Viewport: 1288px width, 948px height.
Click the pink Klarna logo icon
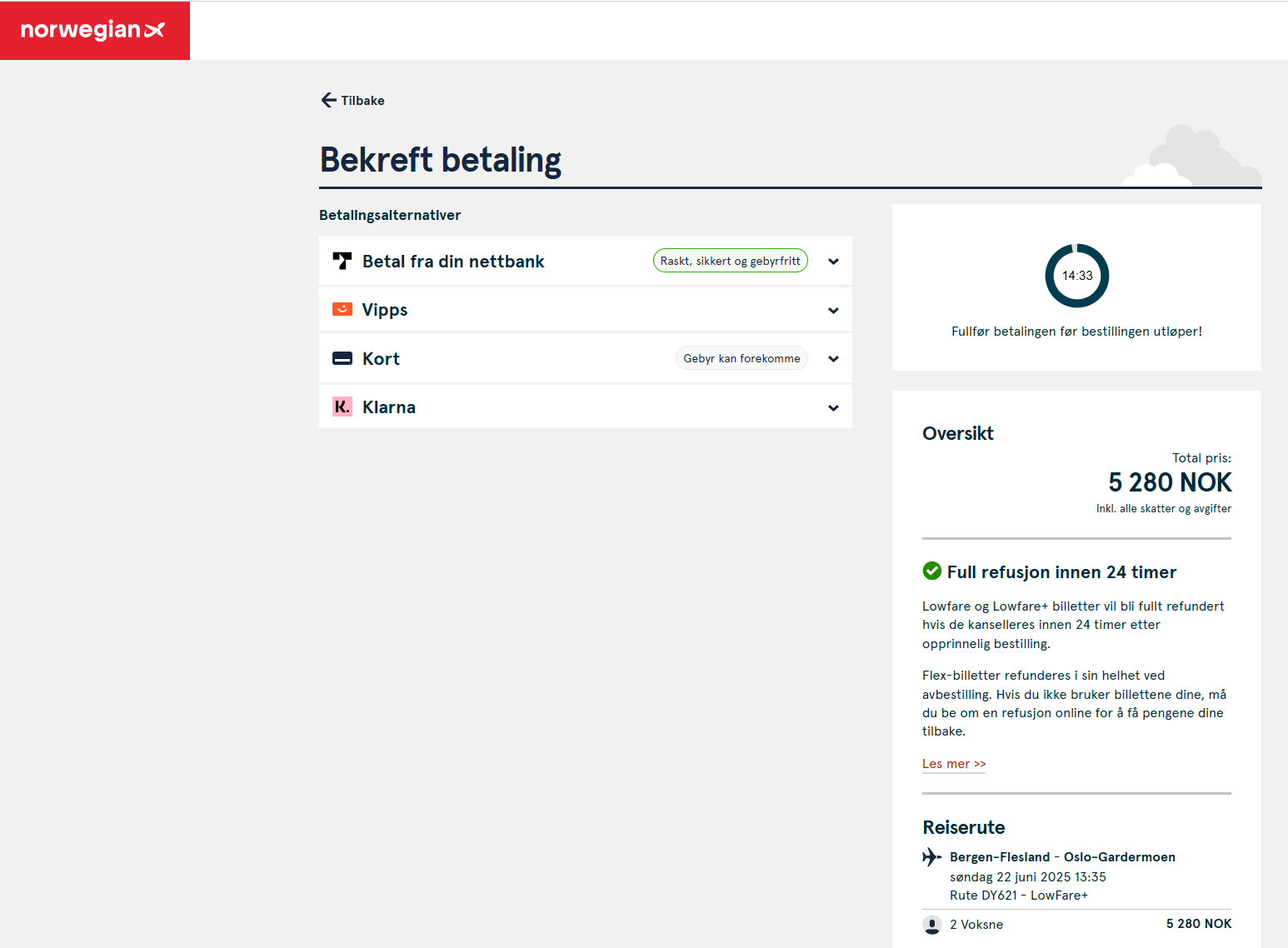tap(342, 407)
